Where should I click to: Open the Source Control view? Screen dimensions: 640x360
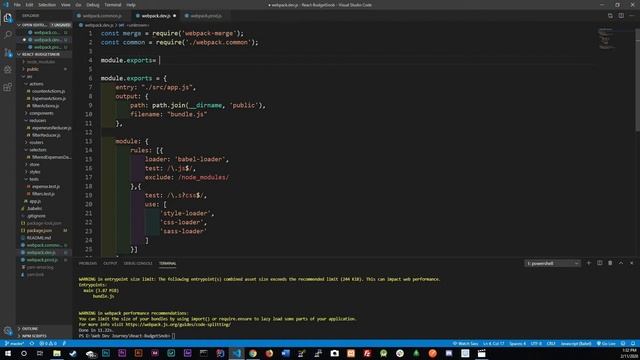tap(8, 53)
